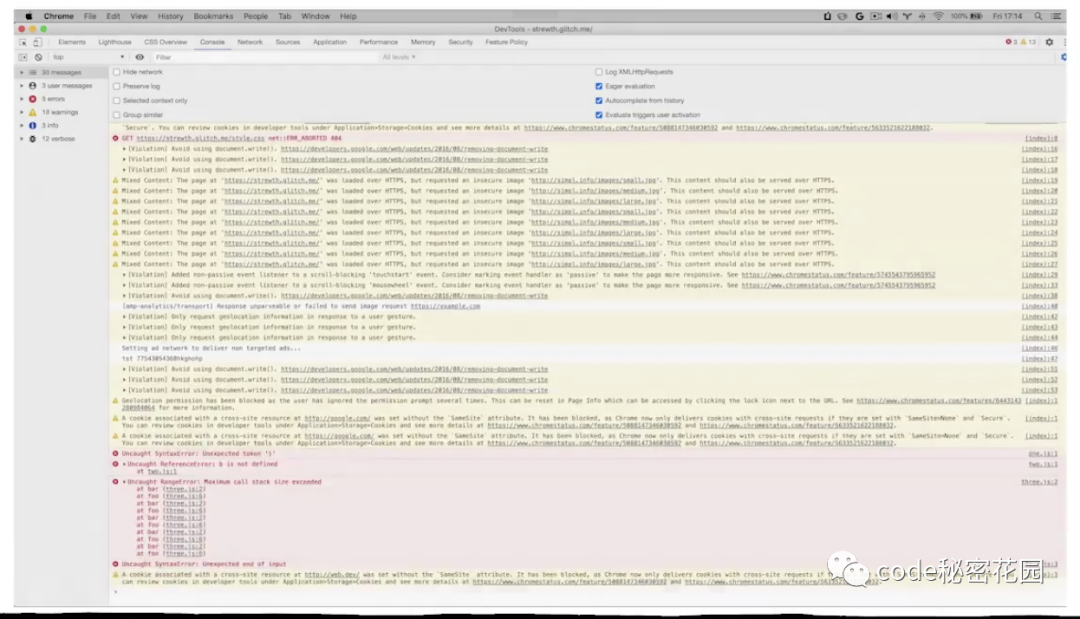Click the red error count badge
This screenshot has width=1080, height=619.
click(x=1011, y=42)
